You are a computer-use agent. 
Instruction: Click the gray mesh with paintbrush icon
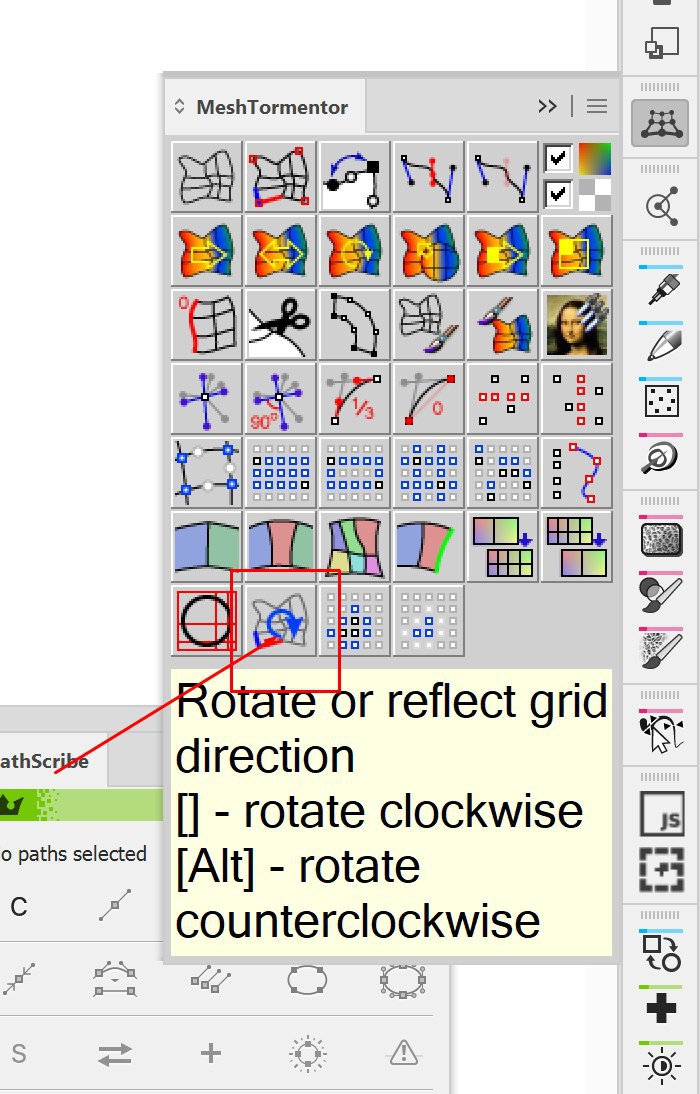tap(429, 324)
